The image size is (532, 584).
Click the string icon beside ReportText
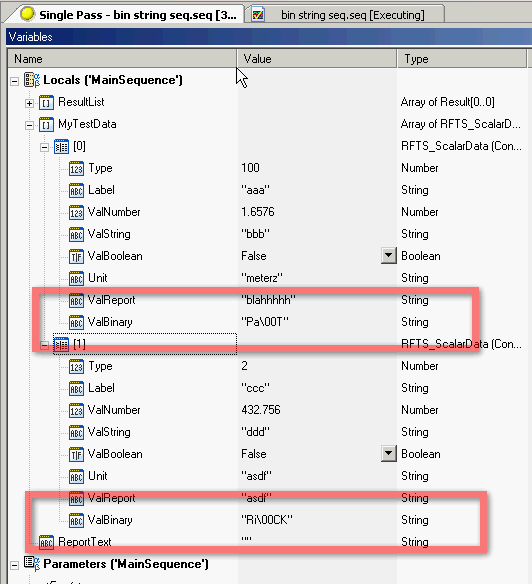pos(46,542)
